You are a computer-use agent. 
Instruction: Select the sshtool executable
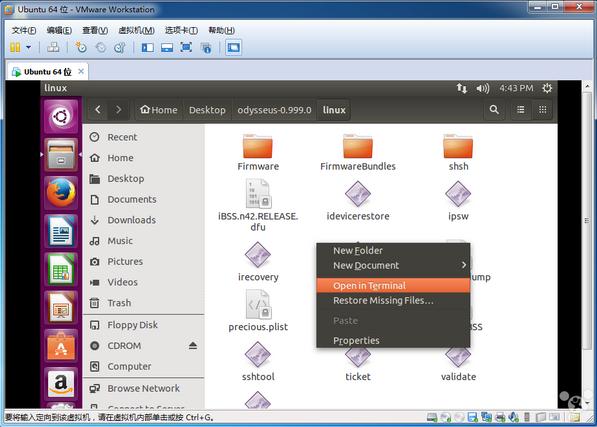(258, 362)
